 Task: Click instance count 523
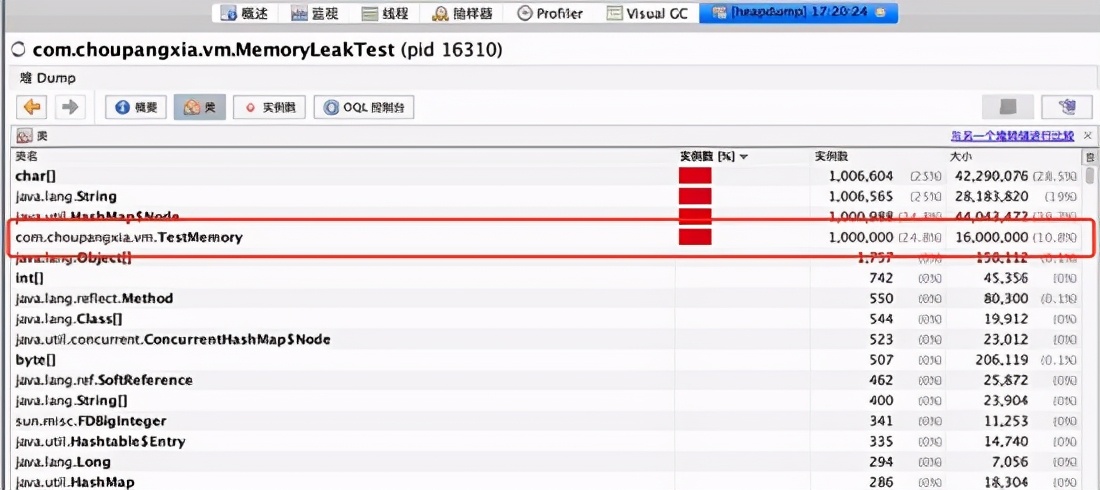pyautogui.click(x=881, y=340)
